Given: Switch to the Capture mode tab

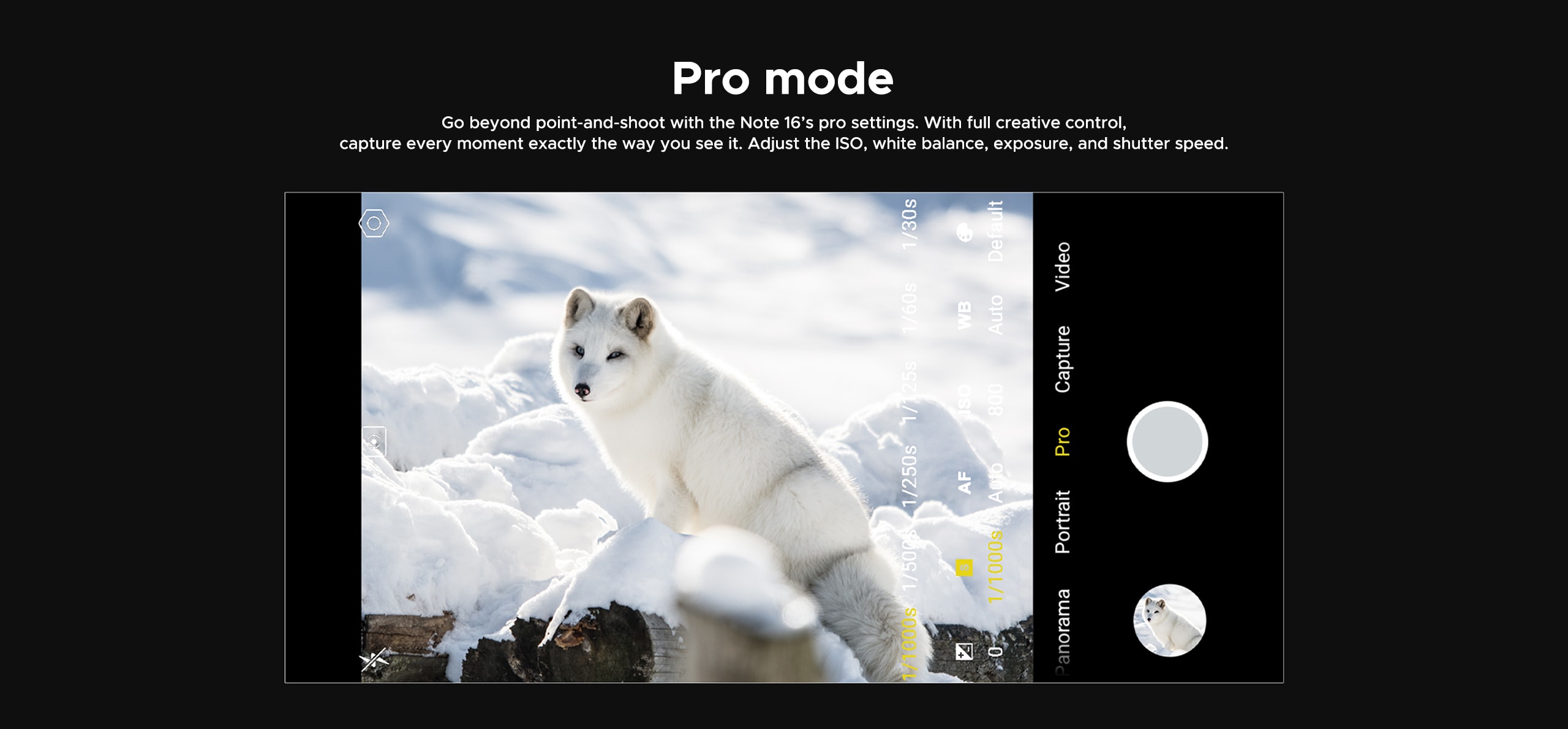Looking at the screenshot, I should point(1063,359).
